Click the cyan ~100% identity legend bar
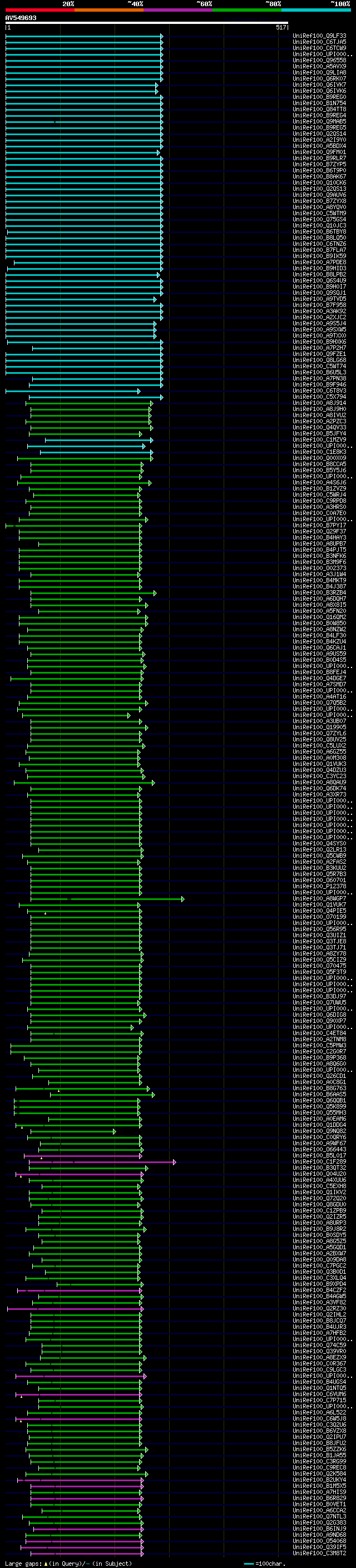Screen dimensions: 356x1568 [x=315, y=10]
